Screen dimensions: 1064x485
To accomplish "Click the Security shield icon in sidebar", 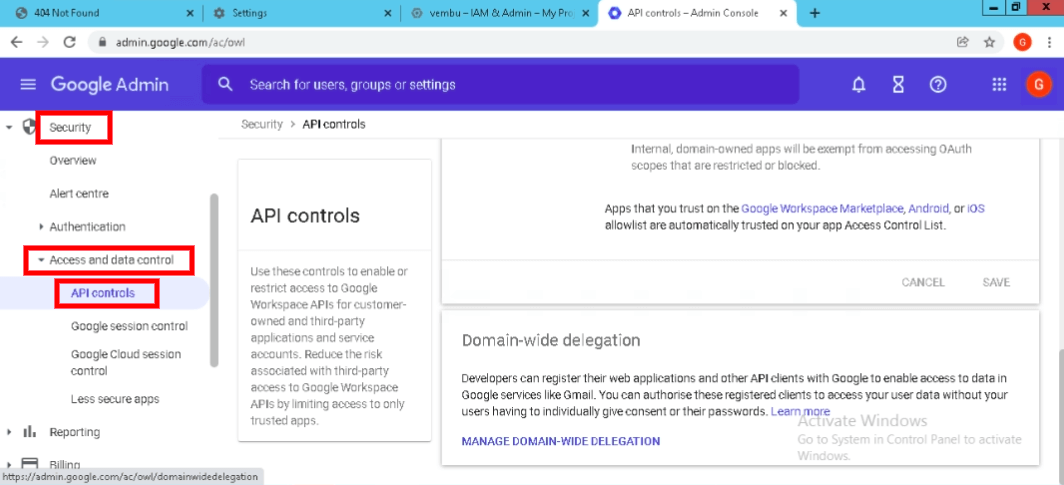I will (x=29, y=127).
